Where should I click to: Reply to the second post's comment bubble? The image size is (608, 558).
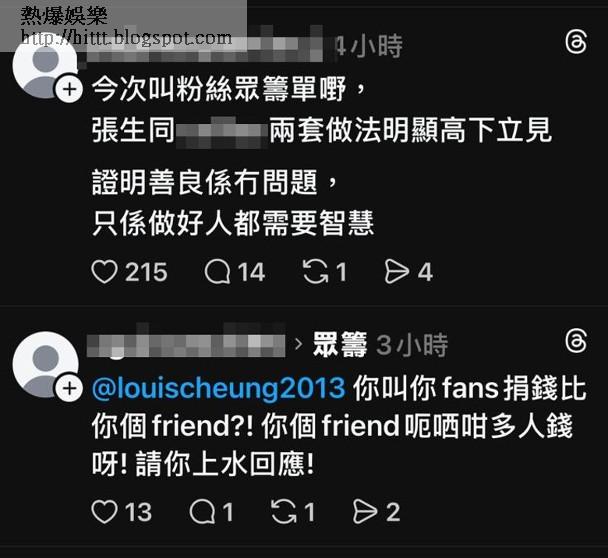(x=202, y=512)
